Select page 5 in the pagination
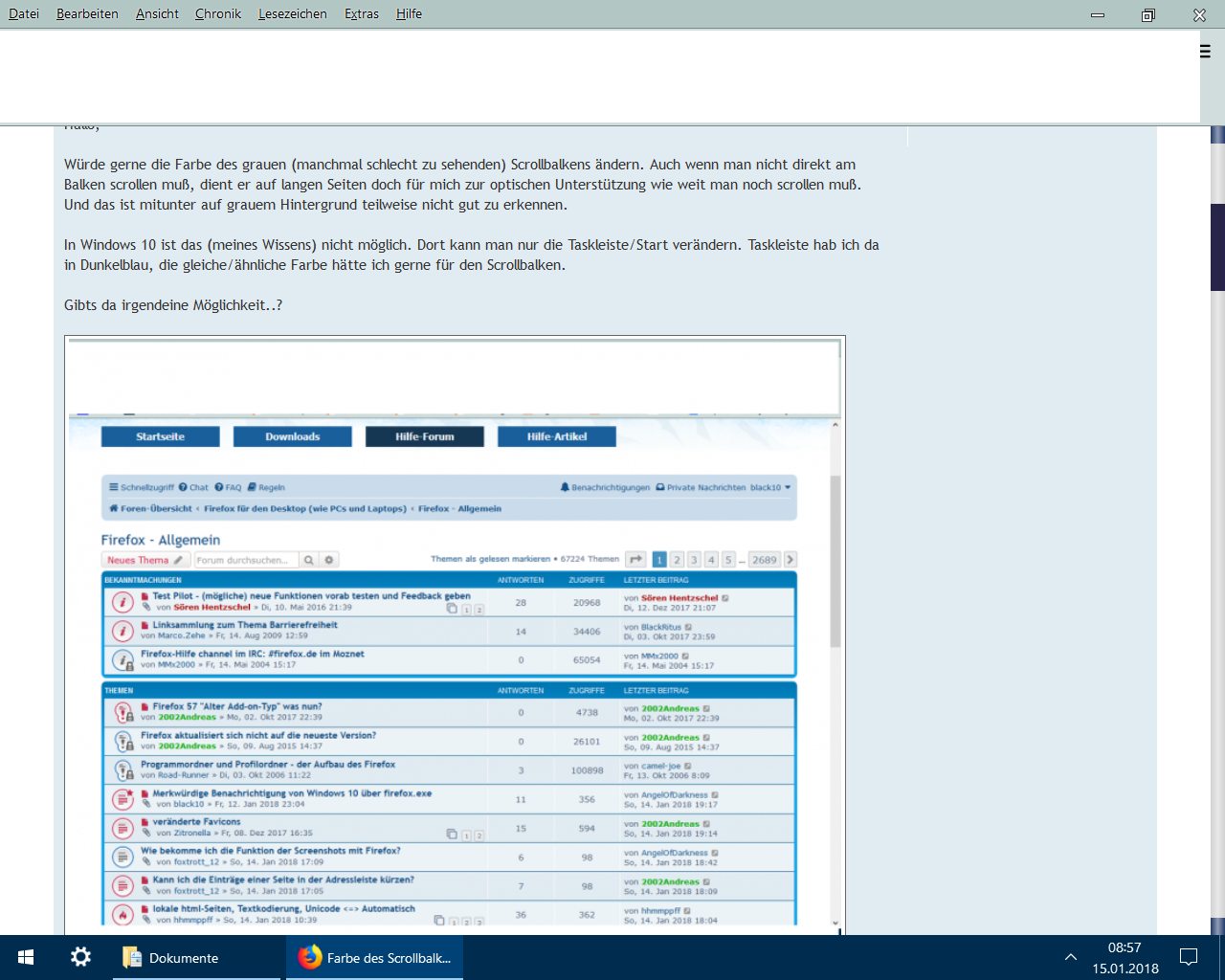Screen dimensions: 1225x980 point(728,560)
